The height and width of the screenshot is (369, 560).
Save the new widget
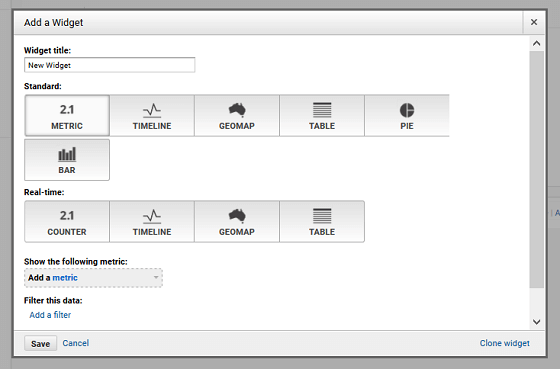[40, 343]
